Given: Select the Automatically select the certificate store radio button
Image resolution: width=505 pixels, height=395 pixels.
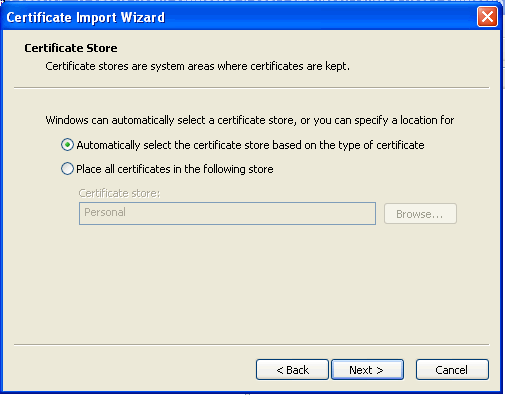Looking at the screenshot, I should (x=67, y=145).
